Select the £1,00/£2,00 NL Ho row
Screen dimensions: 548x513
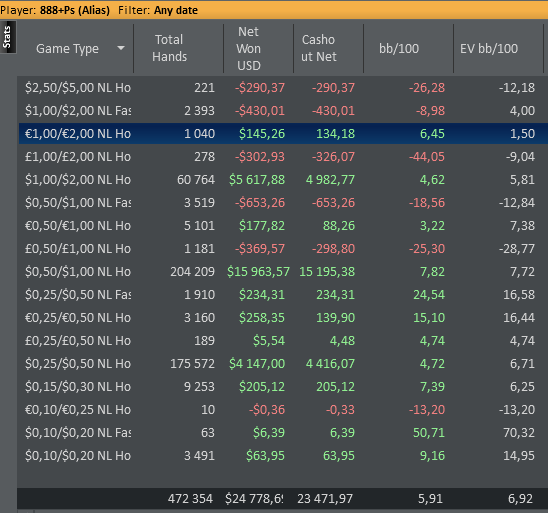[x=283, y=157]
